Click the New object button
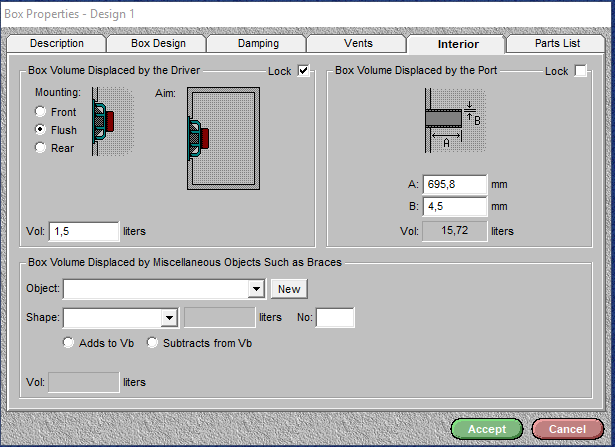The width and height of the screenshot is (615, 447). pyautogui.click(x=289, y=289)
